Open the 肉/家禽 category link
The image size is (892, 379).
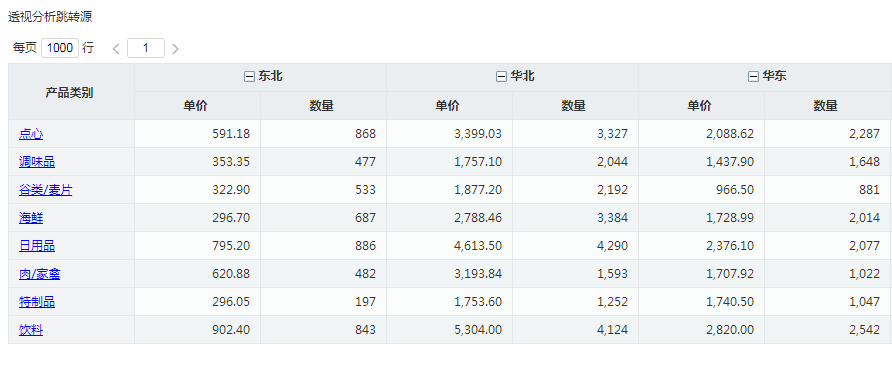[x=39, y=274]
